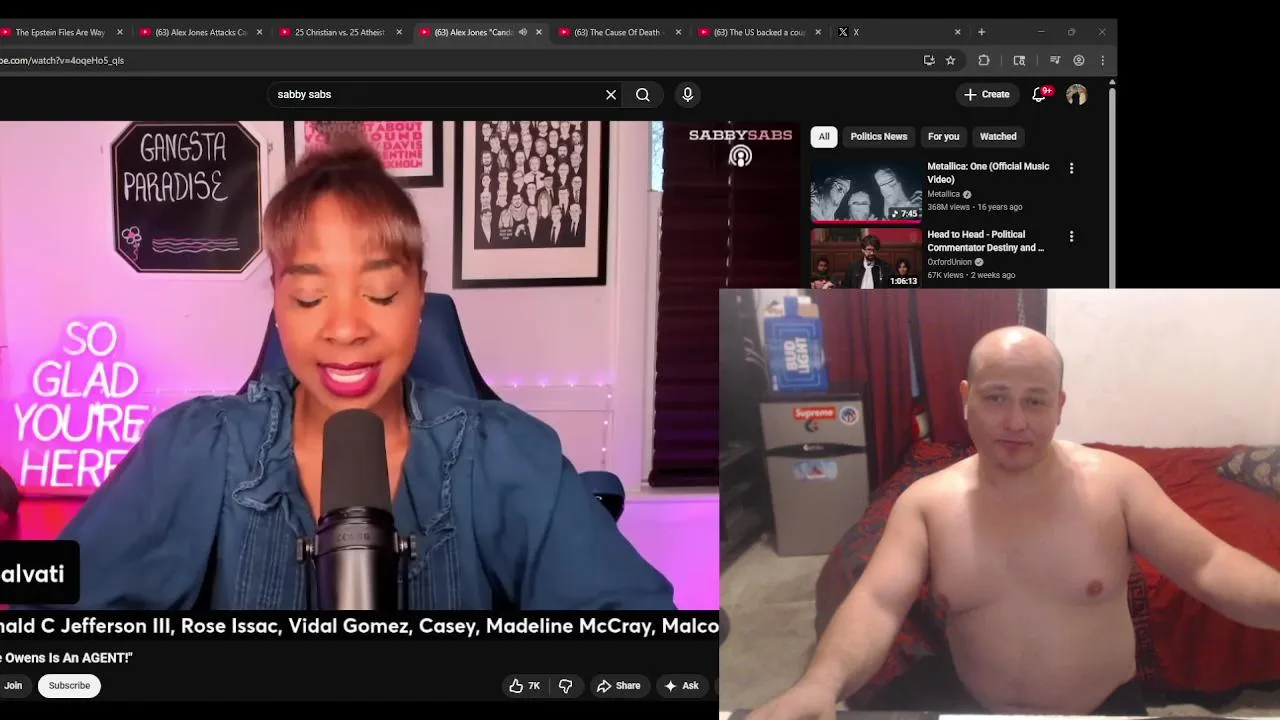Open YouTube notifications bell
The height and width of the screenshot is (720, 1280).
click(1040, 94)
